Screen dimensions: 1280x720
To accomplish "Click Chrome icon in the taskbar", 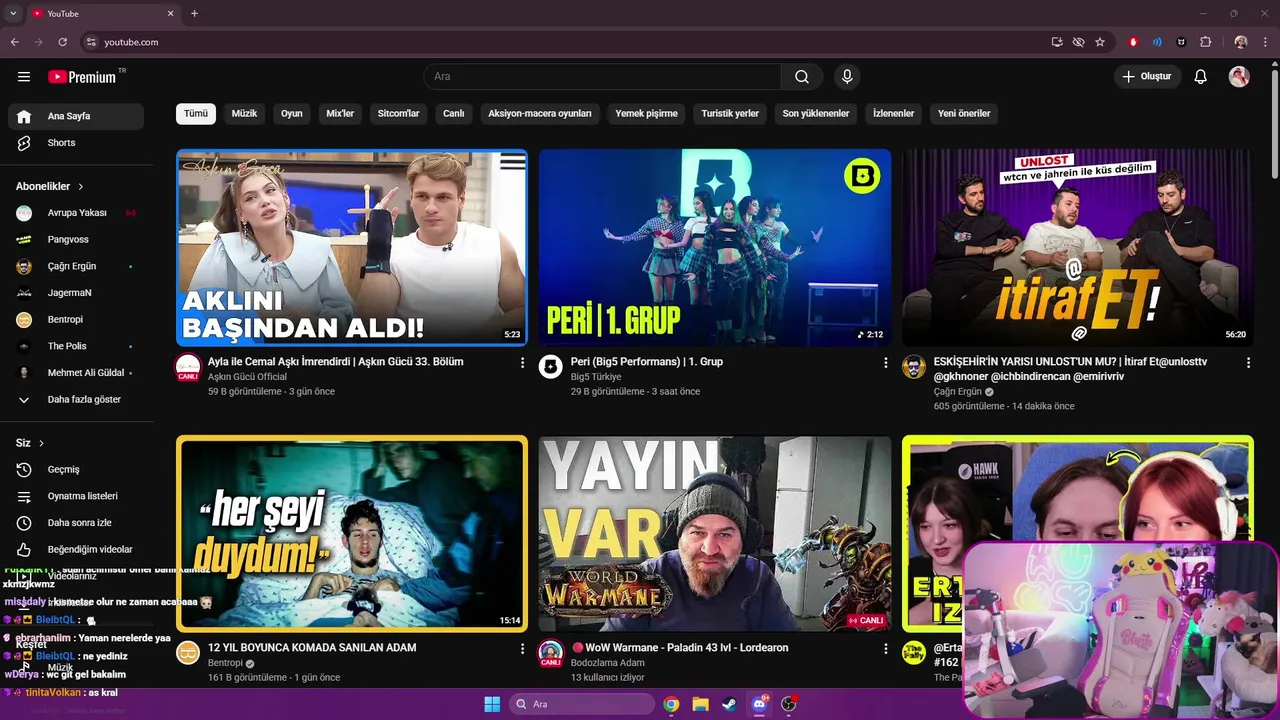I will click(x=671, y=704).
